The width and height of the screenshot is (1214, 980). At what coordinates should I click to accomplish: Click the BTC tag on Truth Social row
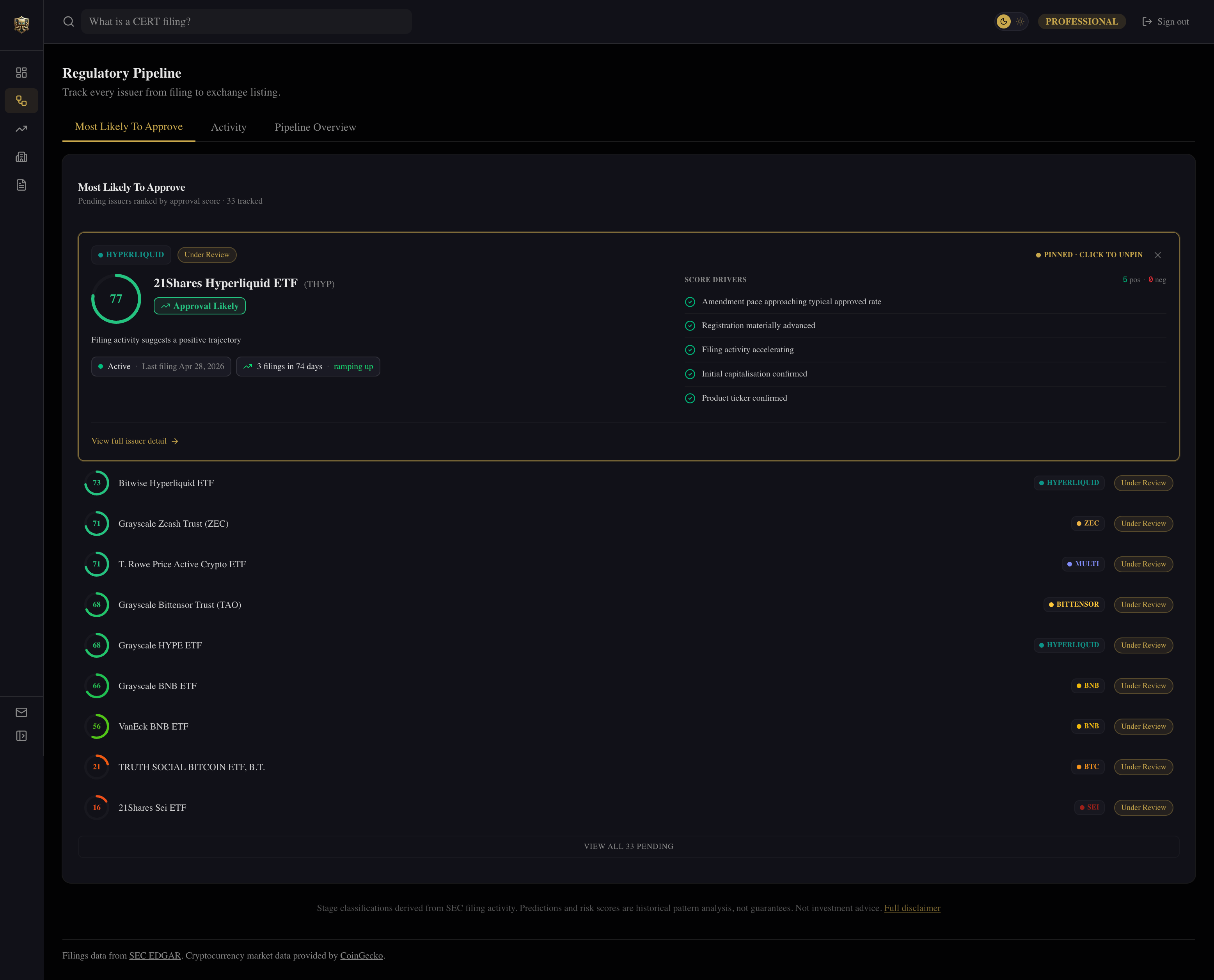pos(1088,767)
